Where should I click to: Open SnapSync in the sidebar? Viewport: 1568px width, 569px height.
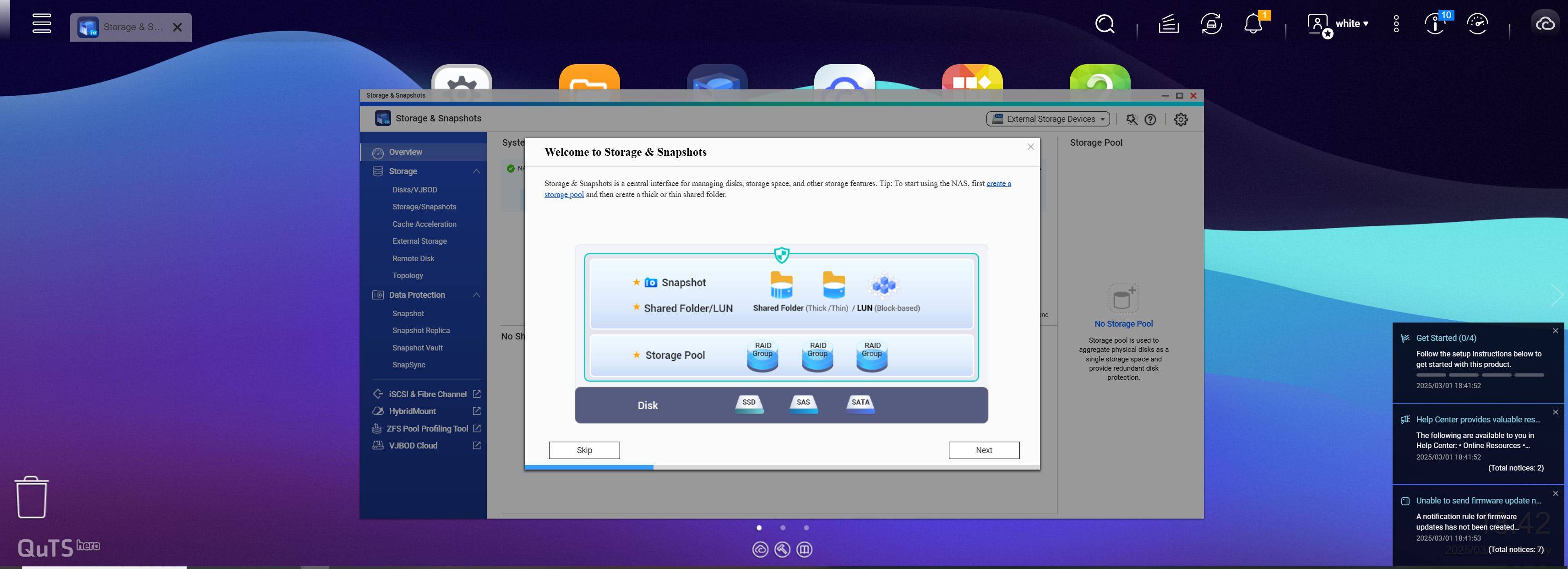pos(409,365)
